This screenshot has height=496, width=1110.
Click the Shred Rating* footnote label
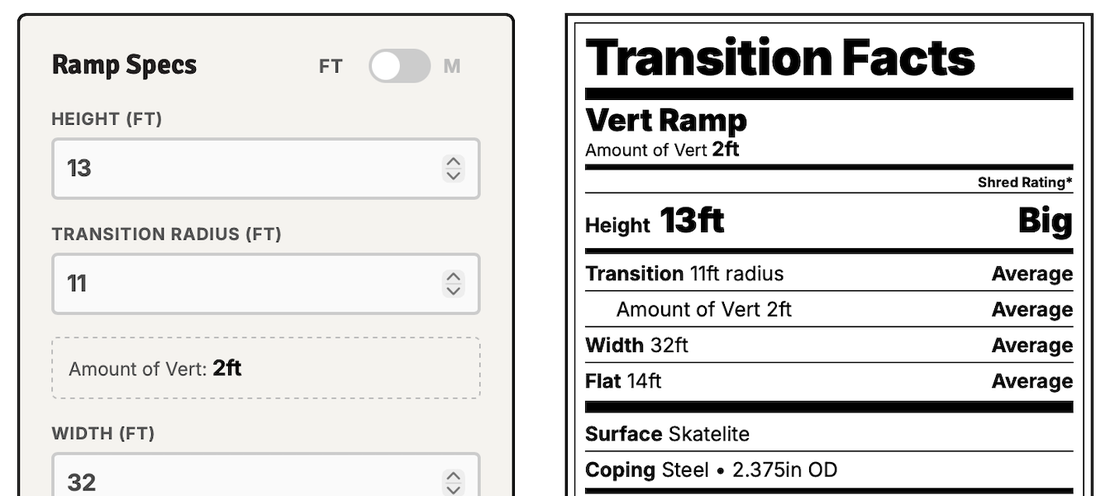point(1025,183)
